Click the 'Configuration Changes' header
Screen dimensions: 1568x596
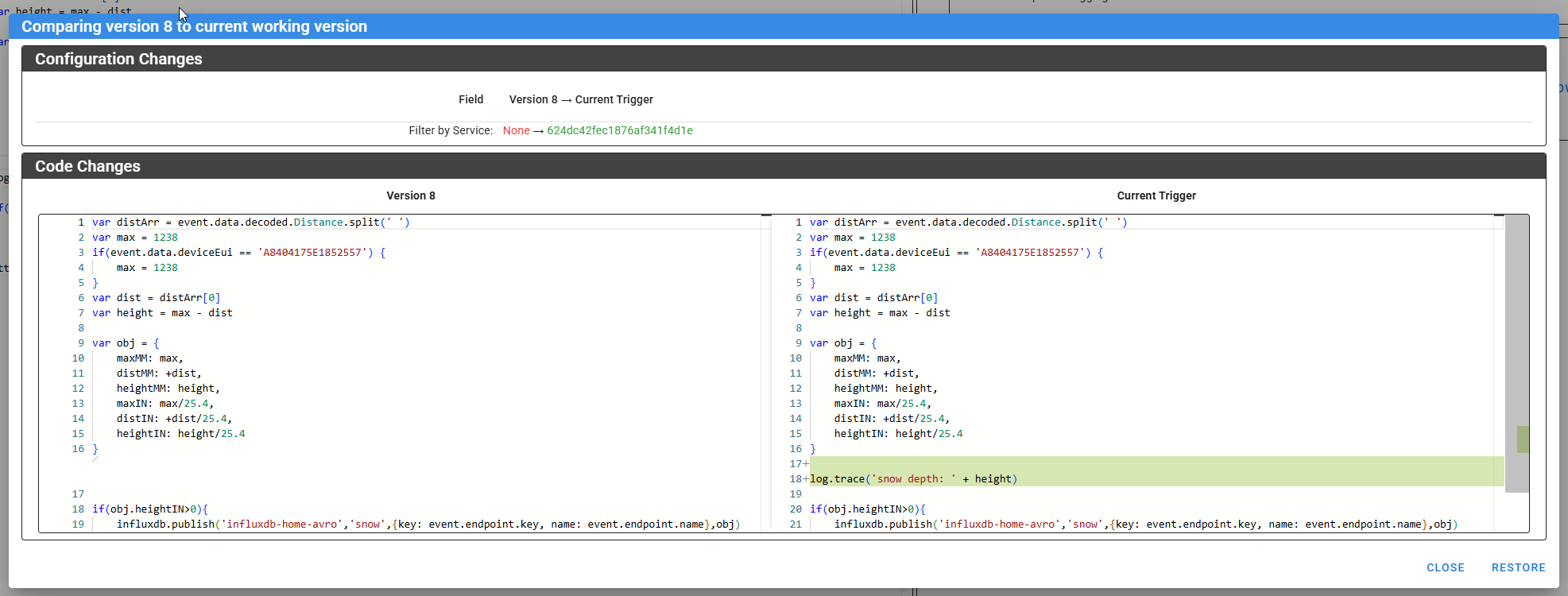point(118,59)
